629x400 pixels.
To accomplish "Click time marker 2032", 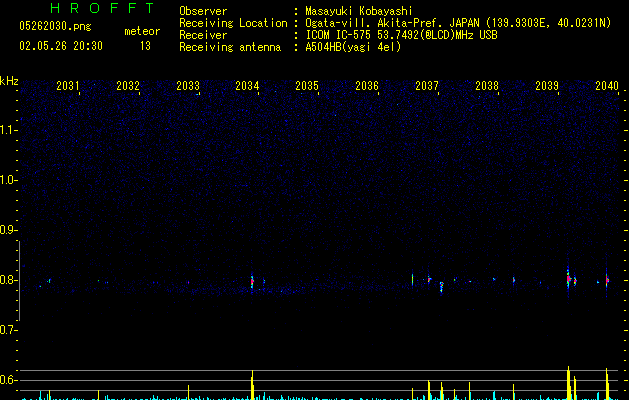I will coord(128,86).
